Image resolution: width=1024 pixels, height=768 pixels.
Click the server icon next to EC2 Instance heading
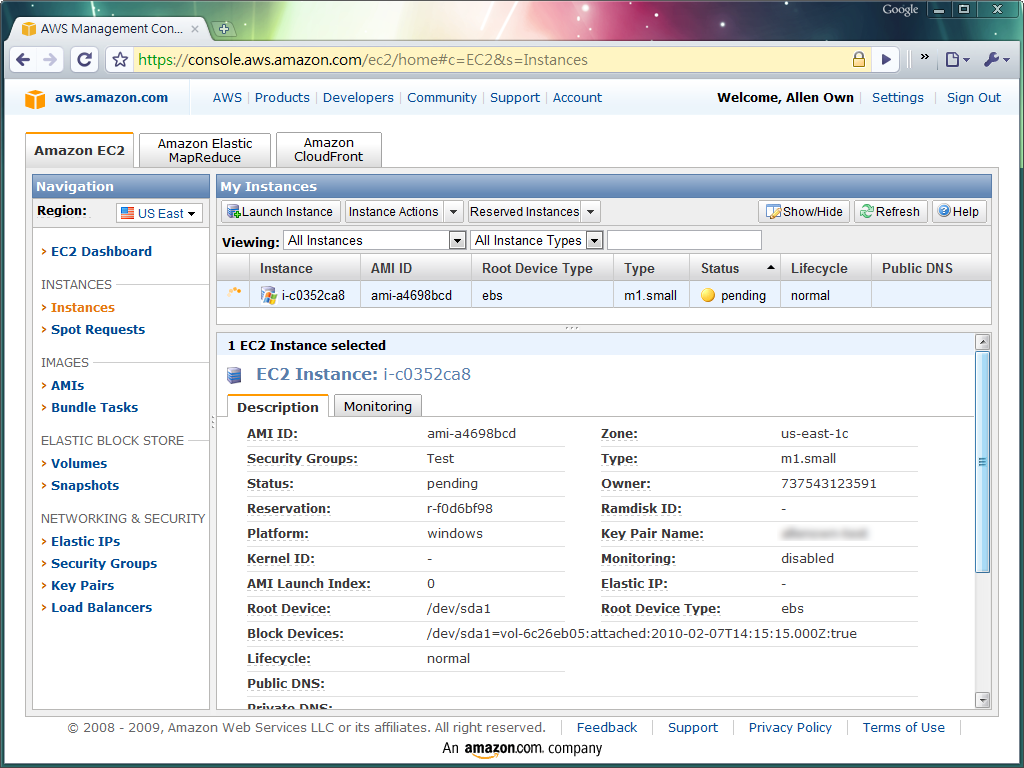[x=234, y=375]
